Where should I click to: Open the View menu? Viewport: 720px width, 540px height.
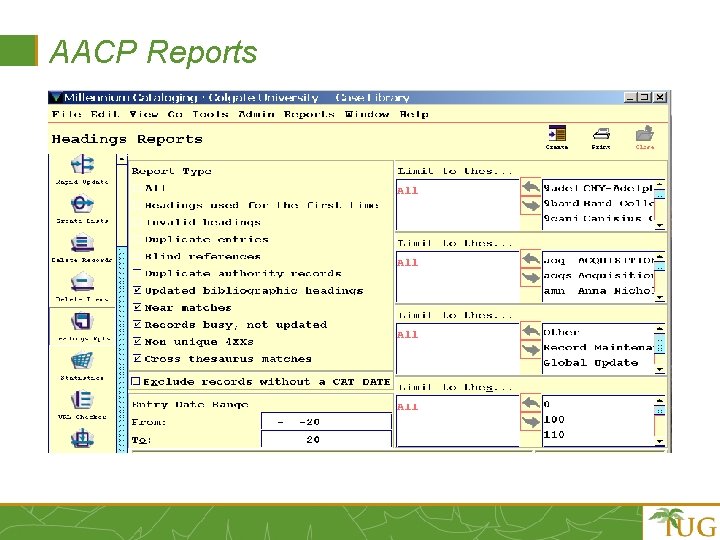click(144, 114)
